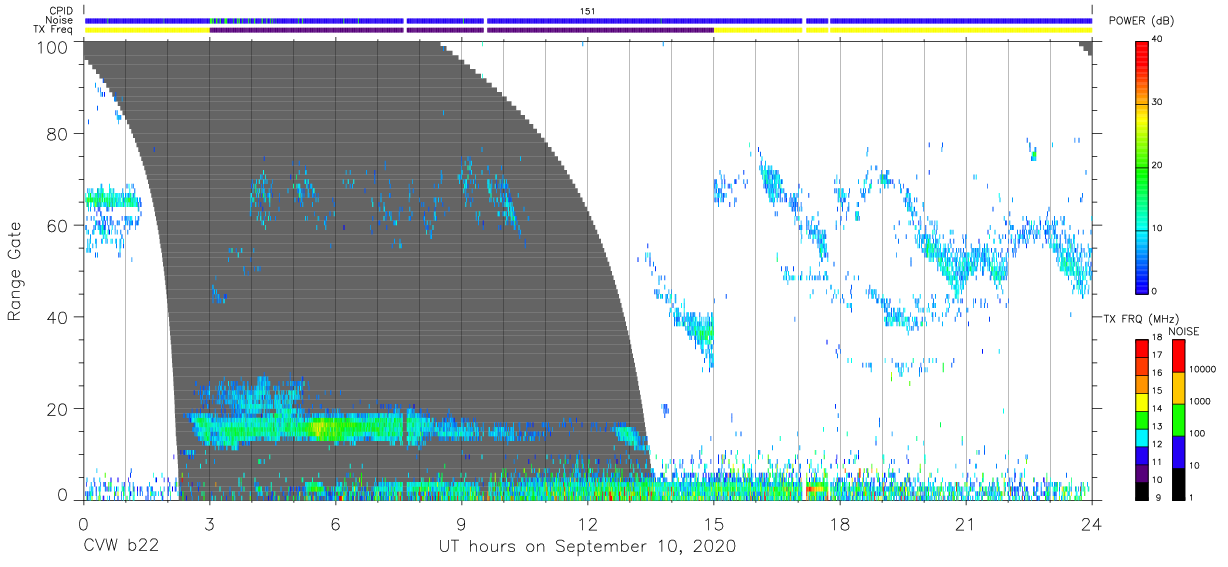
Task: Click the POWER colorbar label '30'
Action: tap(1158, 102)
